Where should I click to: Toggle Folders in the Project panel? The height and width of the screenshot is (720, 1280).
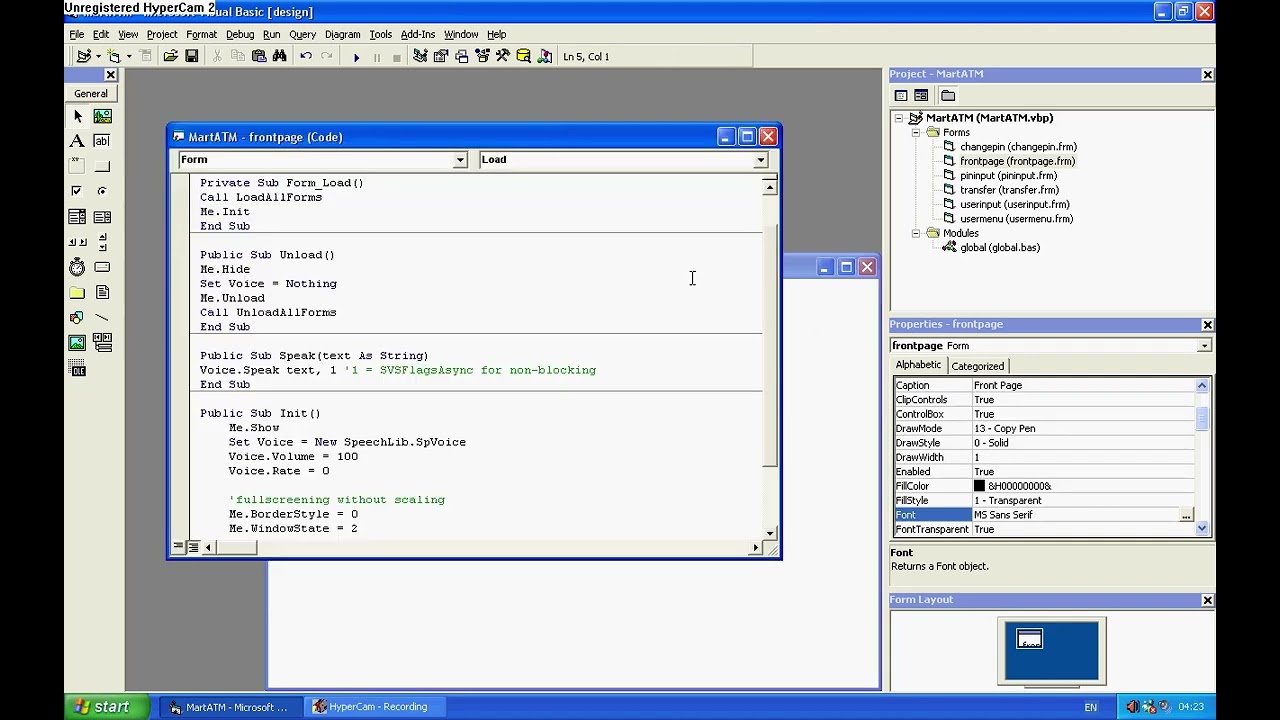click(948, 96)
